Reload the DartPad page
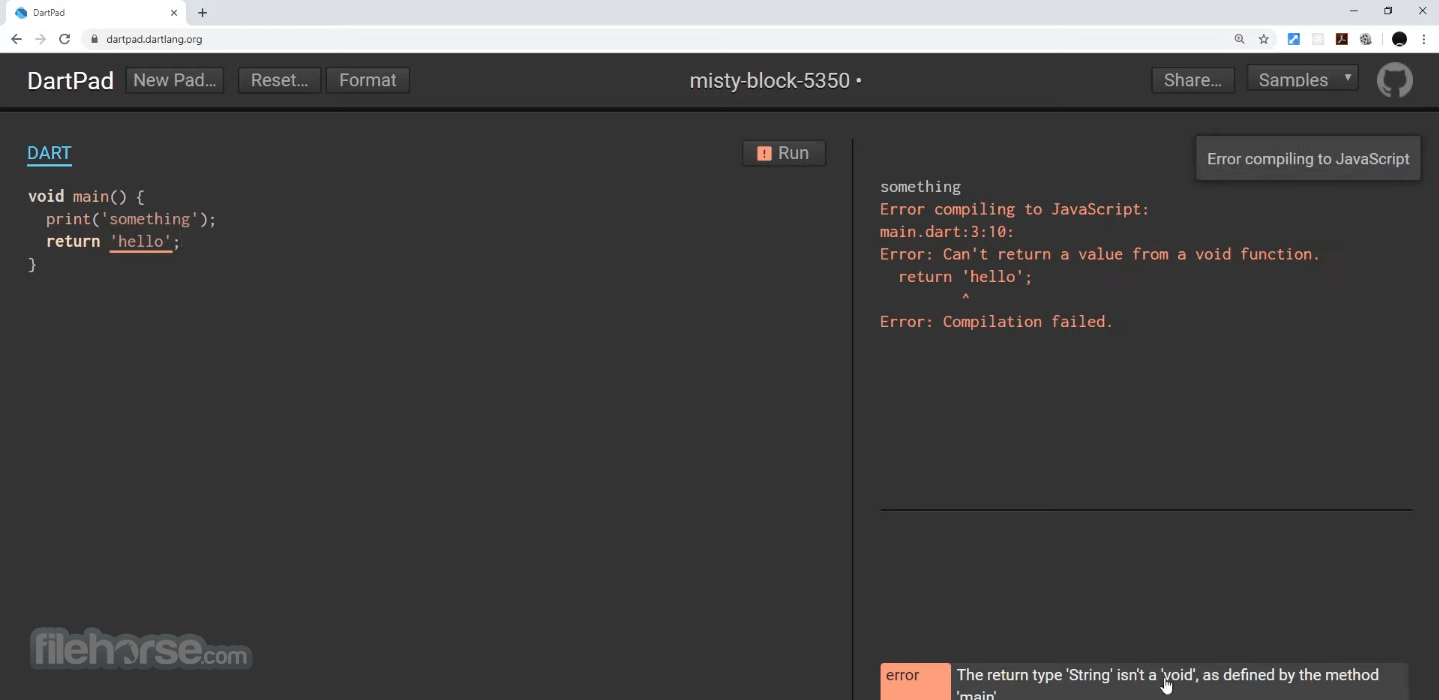1439x700 pixels. click(65, 39)
